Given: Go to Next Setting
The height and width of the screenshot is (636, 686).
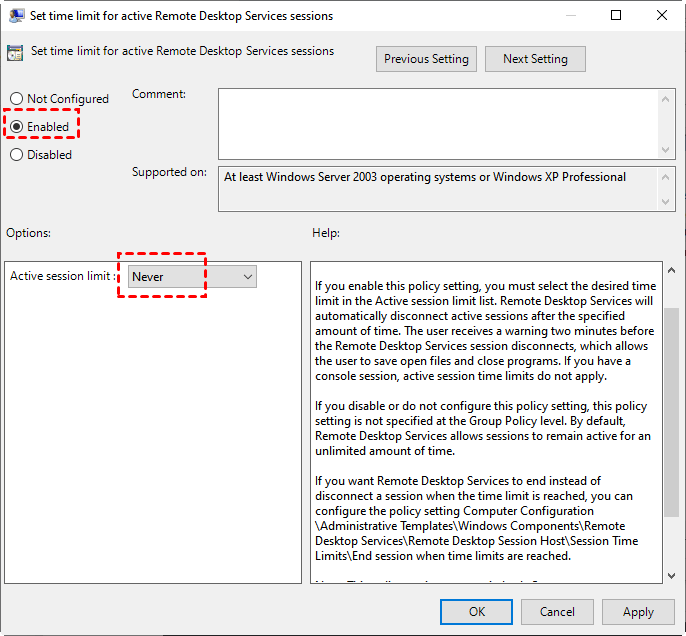Looking at the screenshot, I should (535, 59).
